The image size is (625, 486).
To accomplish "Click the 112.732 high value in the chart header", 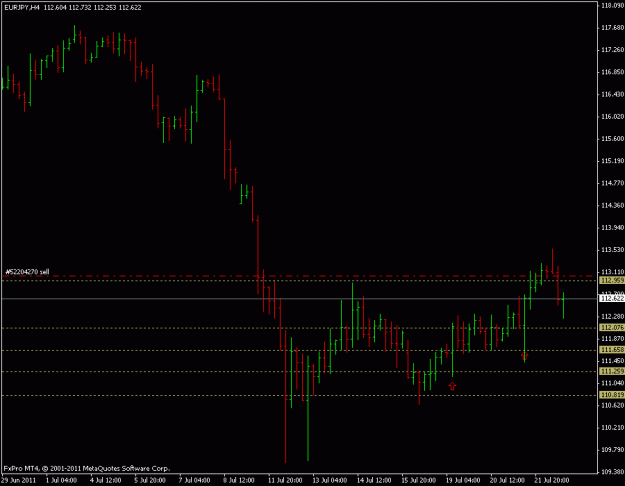I will [x=80, y=8].
